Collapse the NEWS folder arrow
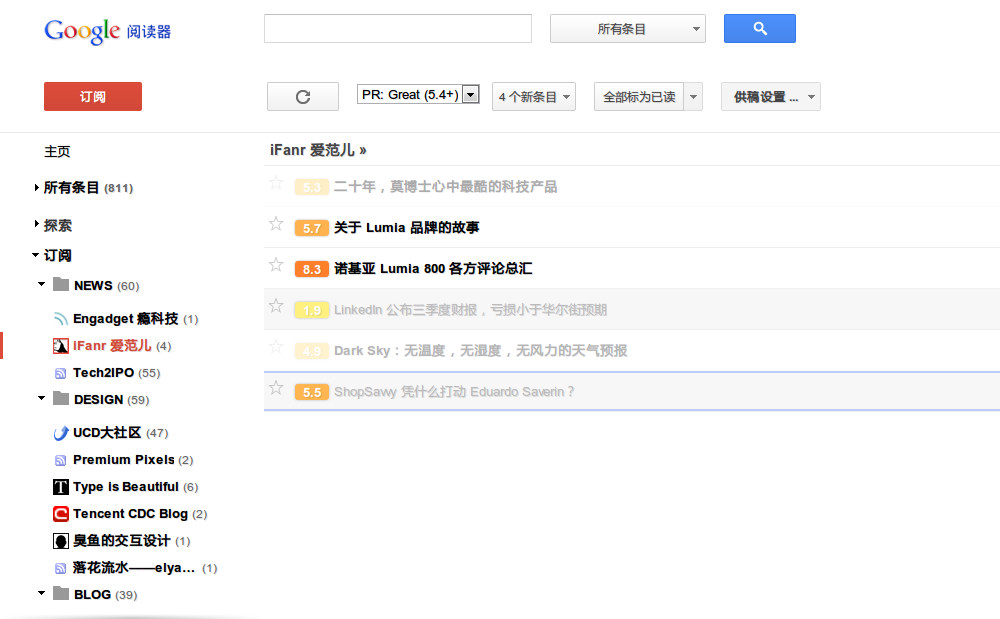The height and width of the screenshot is (619, 1000). click(41, 284)
